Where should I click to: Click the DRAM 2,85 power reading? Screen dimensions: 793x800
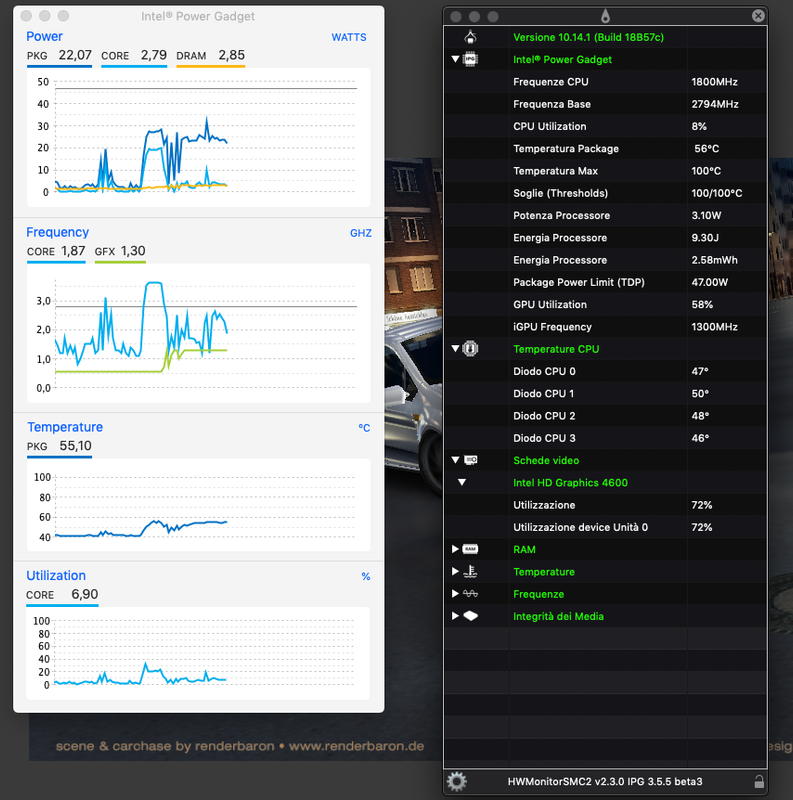[210, 55]
